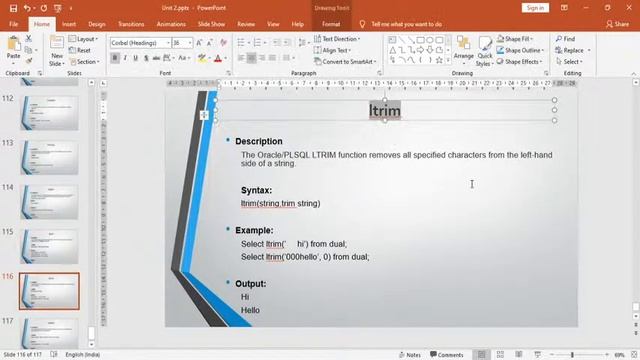This screenshot has height=360, width=640.
Task: Switch to the Transitions tab
Action: click(131, 24)
